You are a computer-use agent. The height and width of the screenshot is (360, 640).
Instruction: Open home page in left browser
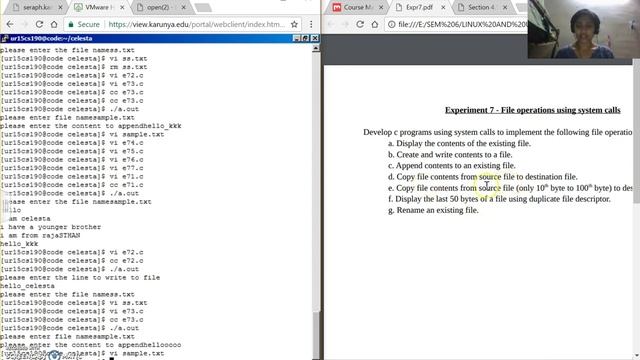click(54, 24)
